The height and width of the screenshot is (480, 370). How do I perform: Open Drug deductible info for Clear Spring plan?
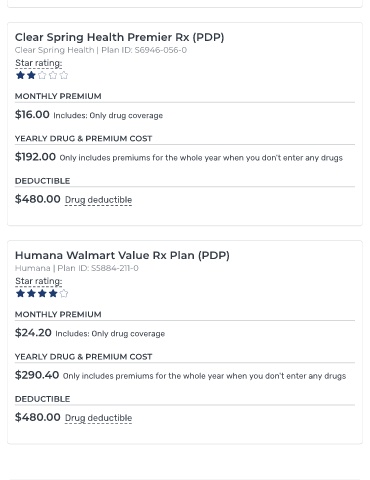tap(98, 200)
